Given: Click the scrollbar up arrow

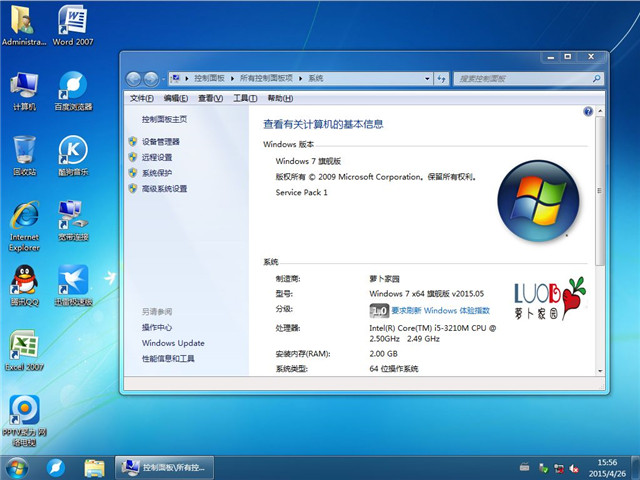Looking at the screenshot, I should 600,111.
